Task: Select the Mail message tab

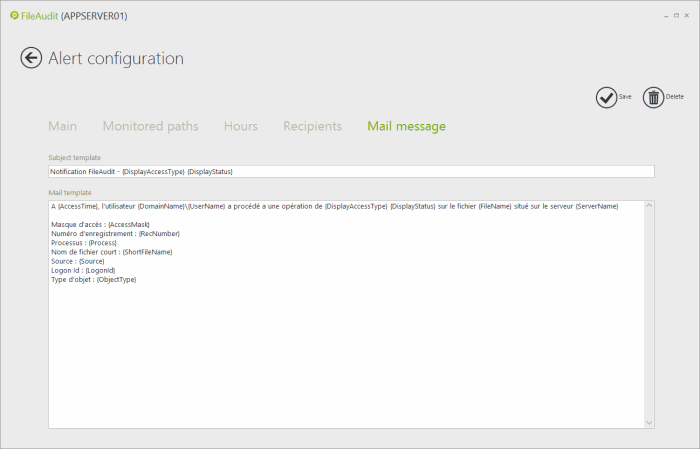Action: 406,126
